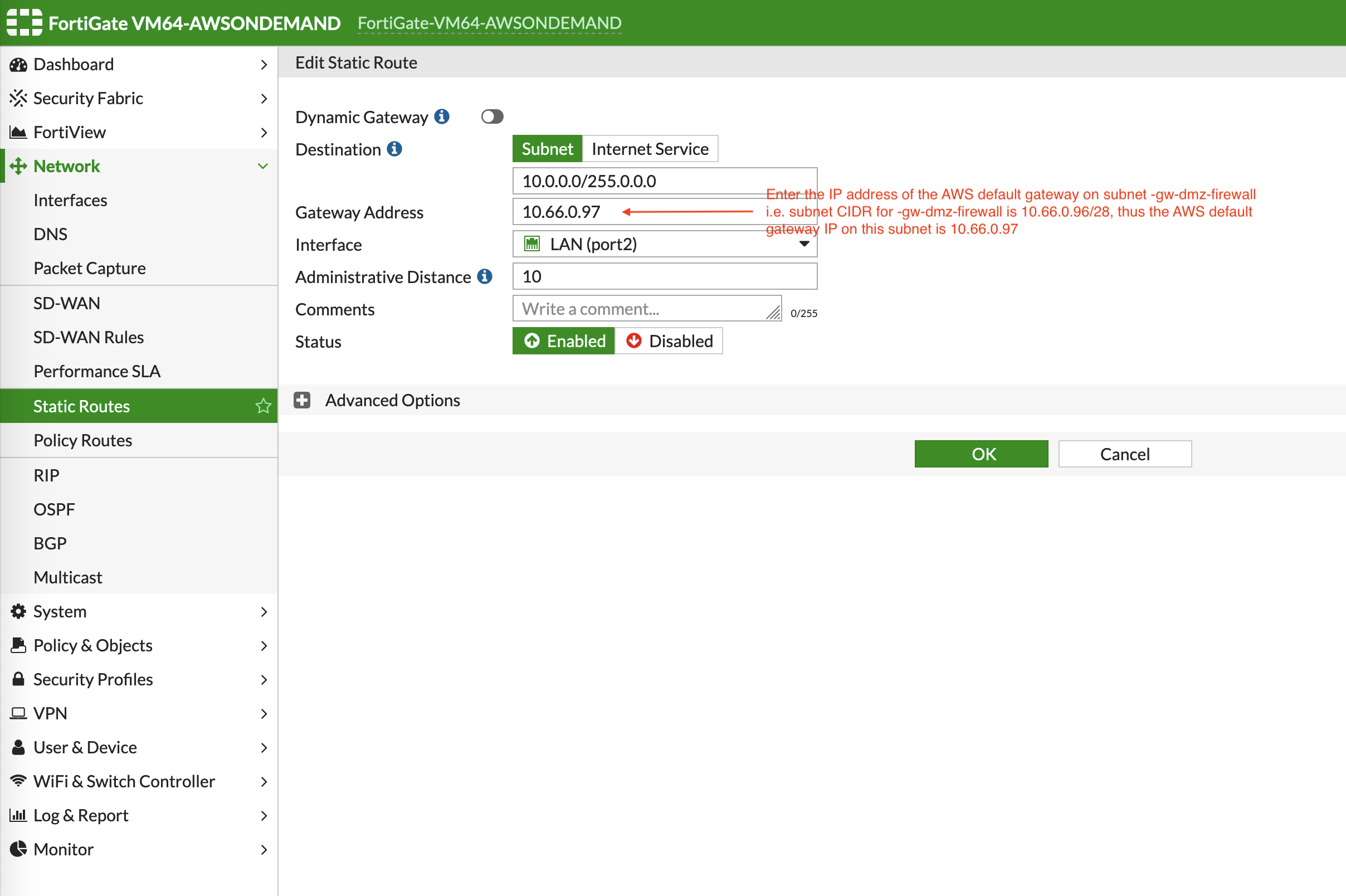Screen dimensions: 1346x896
Task: Click the Static Routes favorite star
Action: tap(263, 406)
